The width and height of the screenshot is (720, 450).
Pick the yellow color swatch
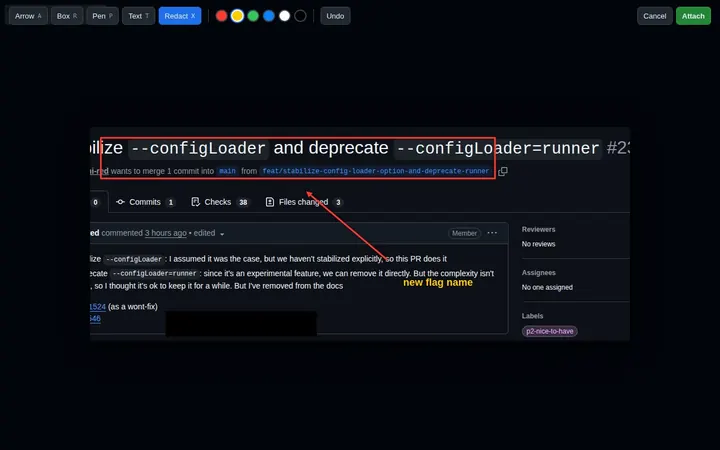[x=237, y=16]
